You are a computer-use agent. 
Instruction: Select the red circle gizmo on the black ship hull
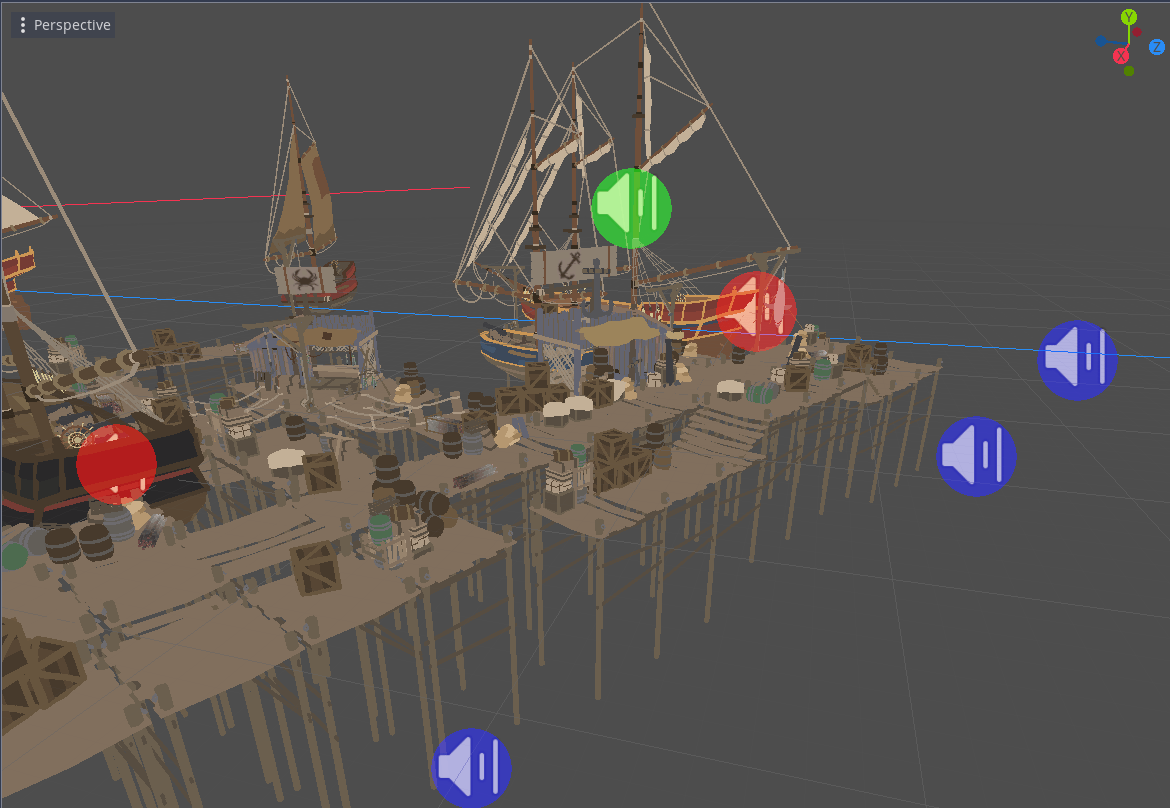pyautogui.click(x=116, y=464)
